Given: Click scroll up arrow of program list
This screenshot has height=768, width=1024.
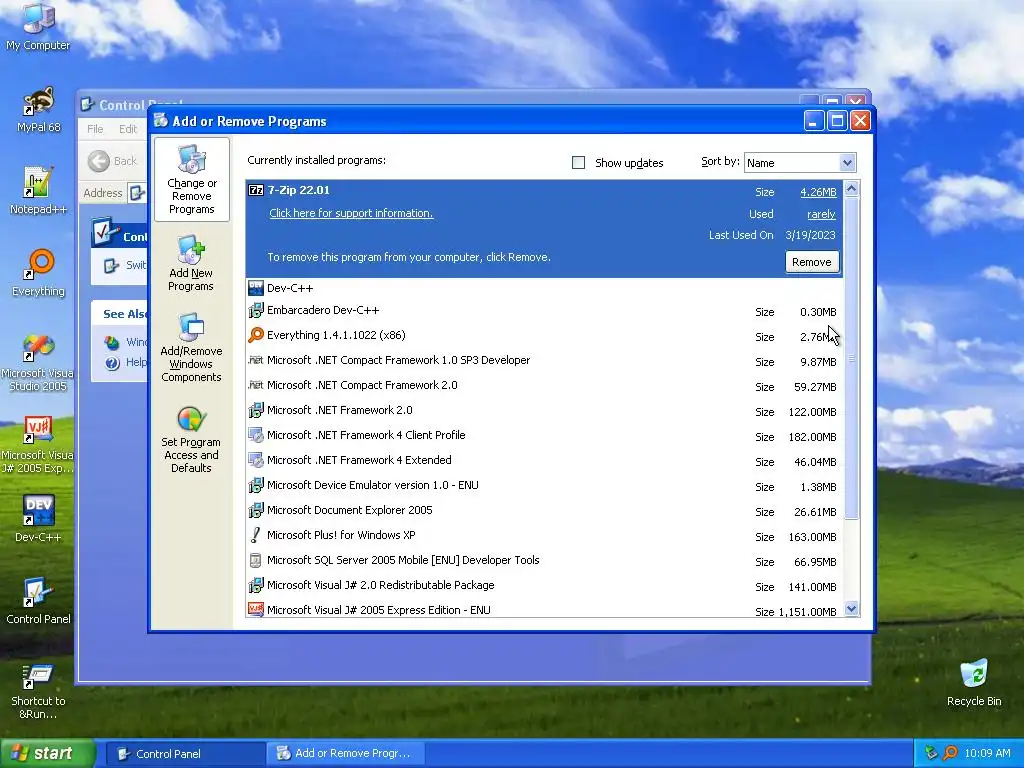Looking at the screenshot, I should tap(851, 189).
